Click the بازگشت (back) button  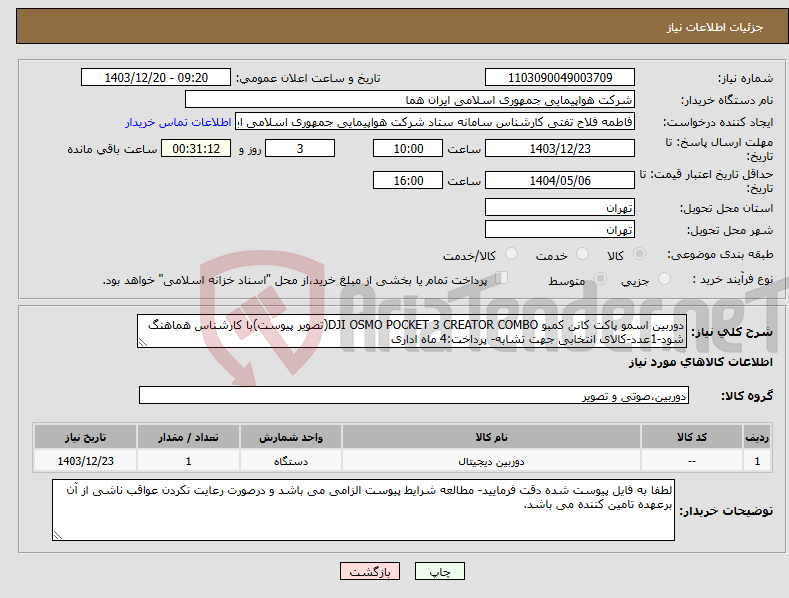pyautogui.click(x=370, y=571)
